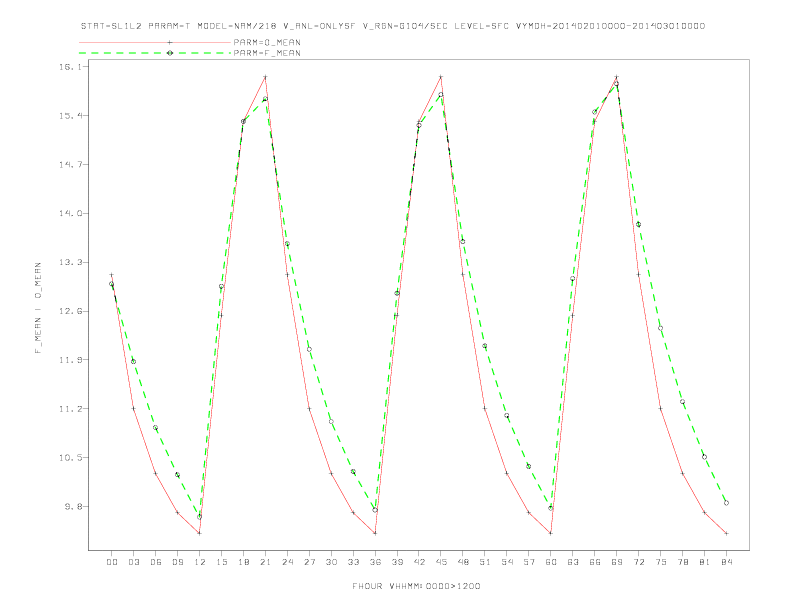
Task: Click y-axis tick value 11.9
Action: pyautogui.click(x=70, y=360)
